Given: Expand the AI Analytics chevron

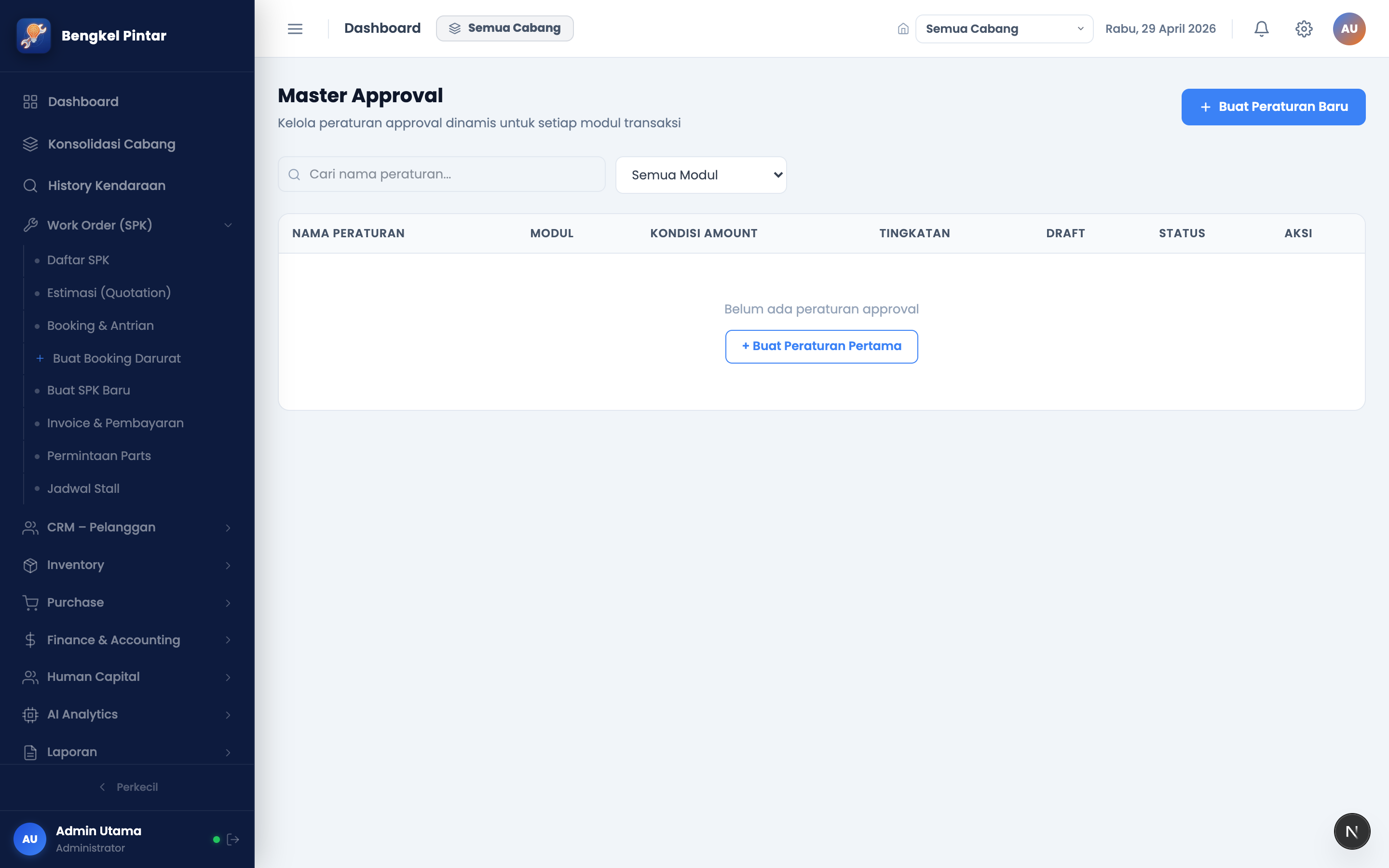Looking at the screenshot, I should coord(228,715).
